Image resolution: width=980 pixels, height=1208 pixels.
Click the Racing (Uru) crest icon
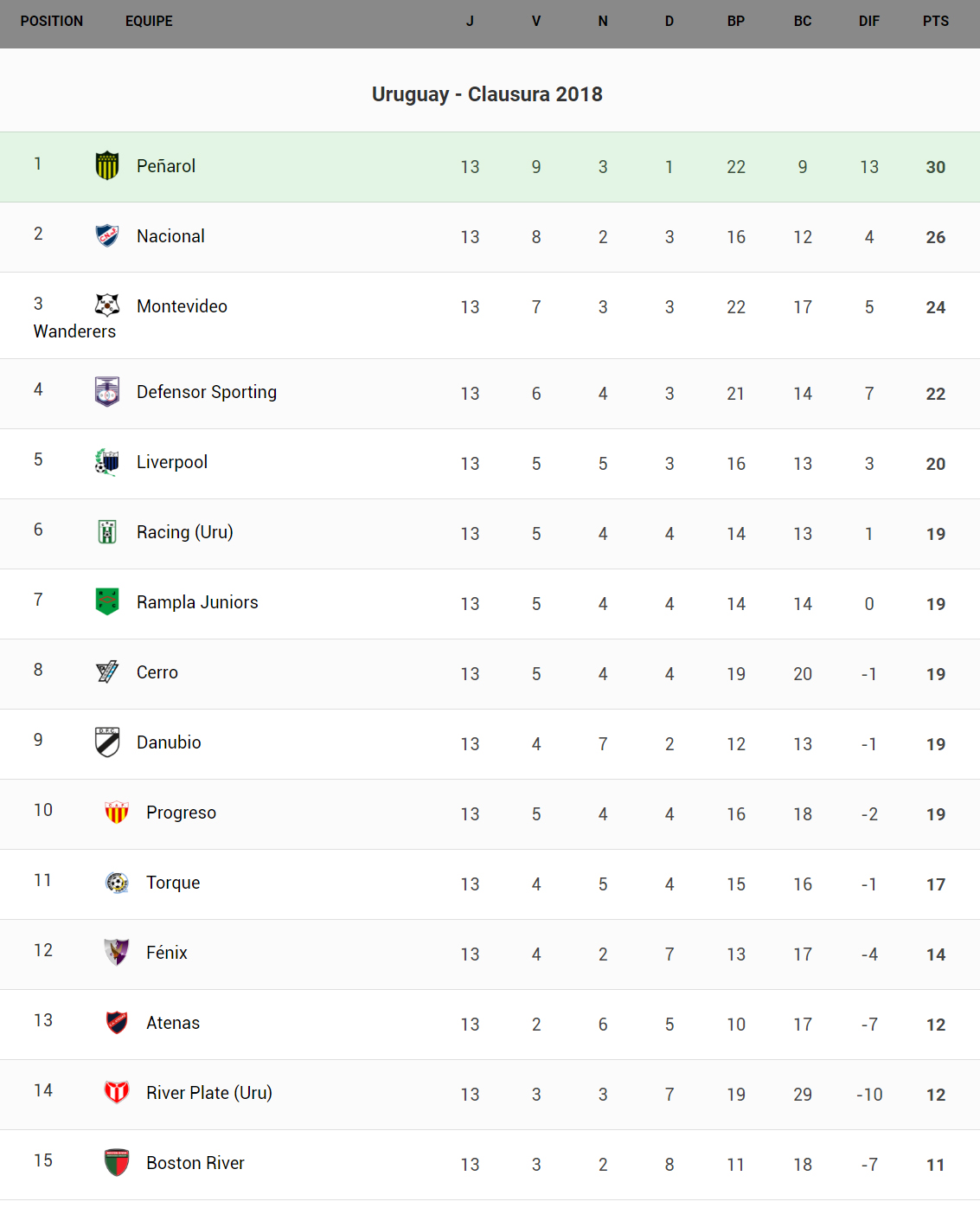[107, 532]
